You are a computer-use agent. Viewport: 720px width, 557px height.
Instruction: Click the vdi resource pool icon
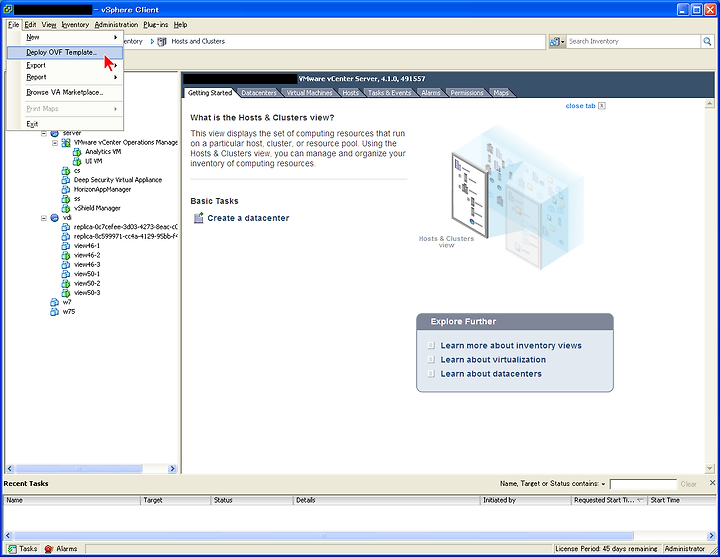click(x=55, y=218)
